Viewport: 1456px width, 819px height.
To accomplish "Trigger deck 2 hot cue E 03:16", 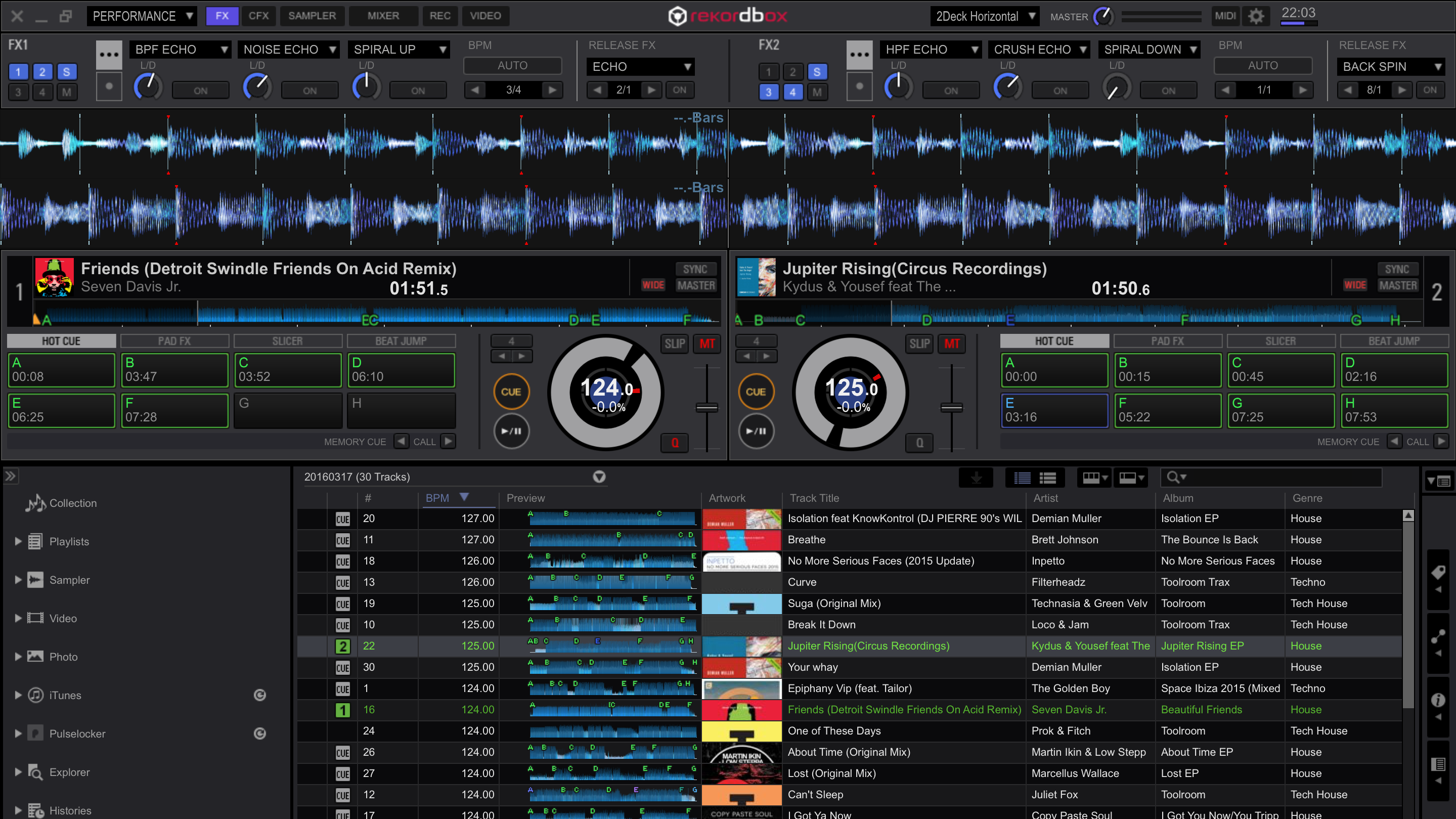I will [1054, 411].
